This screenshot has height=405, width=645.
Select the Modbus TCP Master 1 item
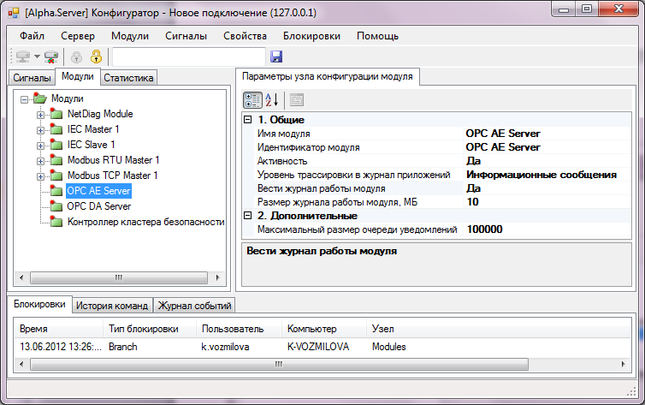[112, 176]
